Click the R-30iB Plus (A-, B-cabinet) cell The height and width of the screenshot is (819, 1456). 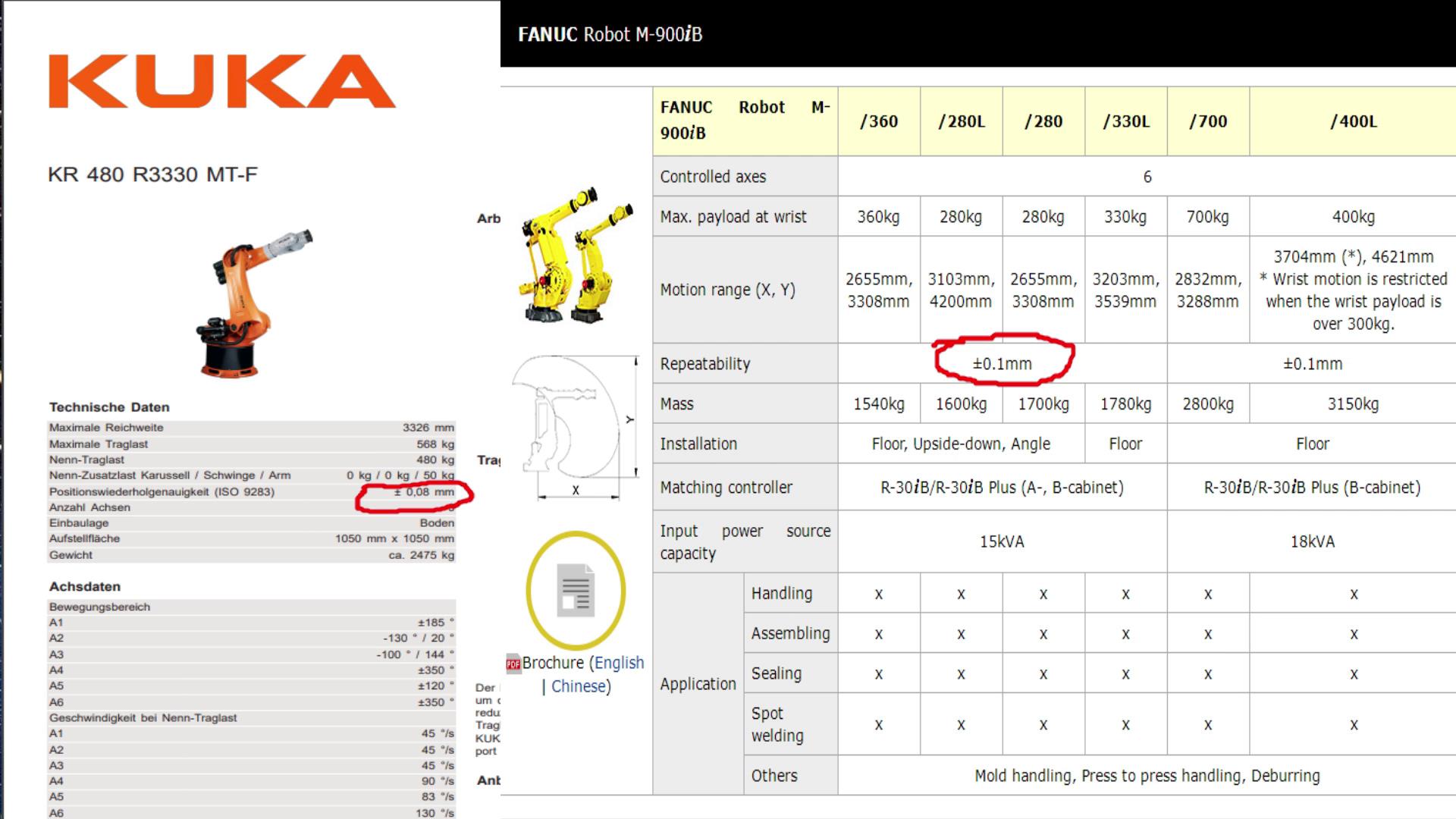click(x=1003, y=488)
